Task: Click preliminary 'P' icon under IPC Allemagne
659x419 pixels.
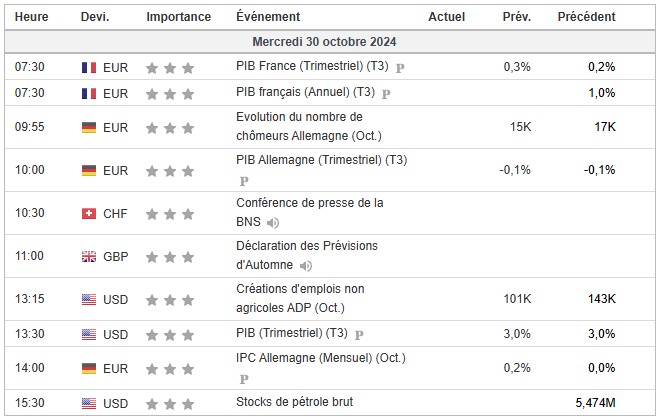Action: click(x=243, y=379)
